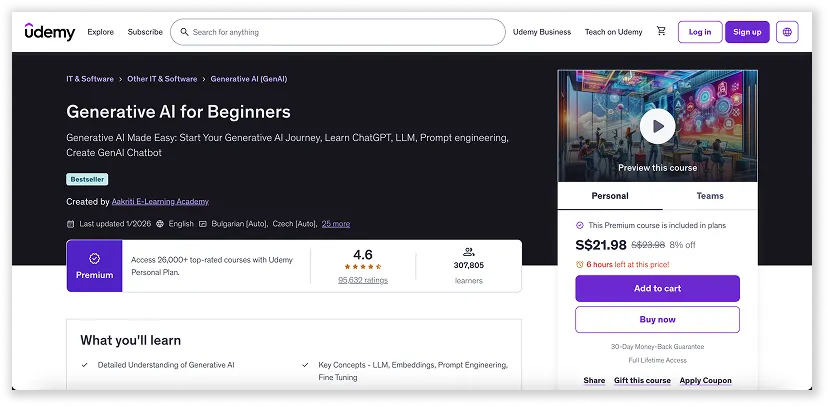Open the language globe button
828x406 pixels.
[787, 32]
